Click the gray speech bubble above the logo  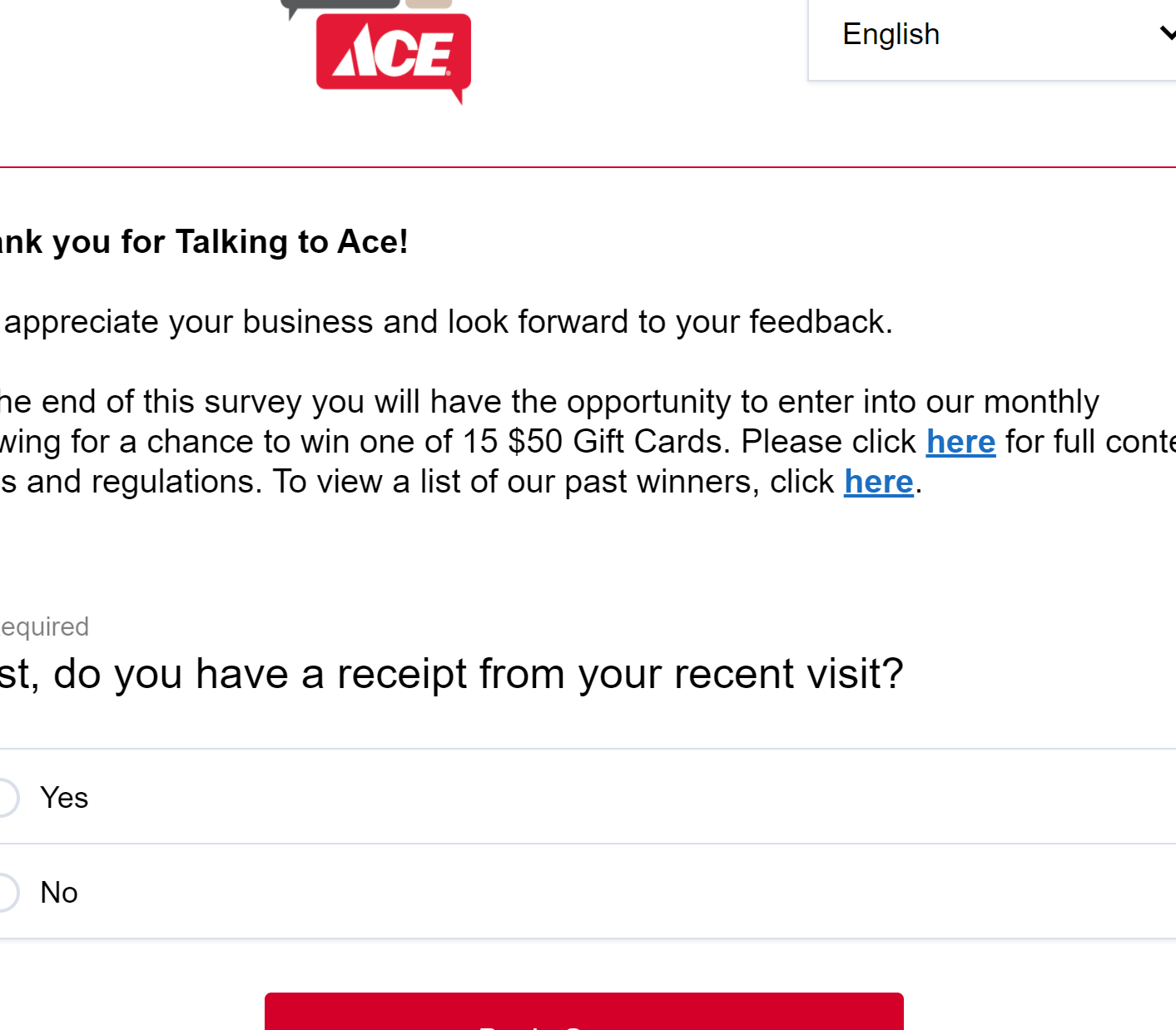[341, 5]
